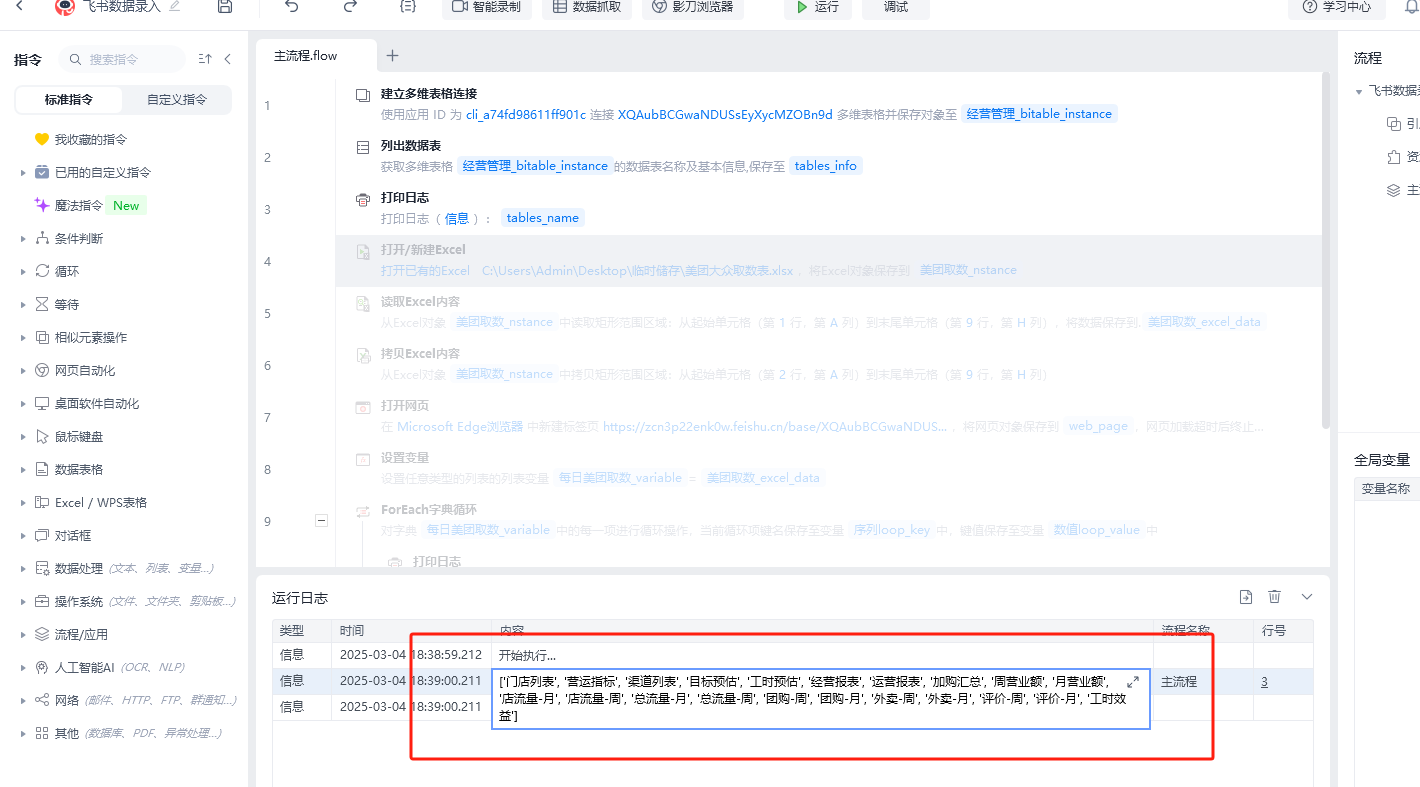Image resolution: width=1420 pixels, height=787 pixels.
Task: Collapse the ForEach loop block at line 9
Action: click(x=321, y=520)
